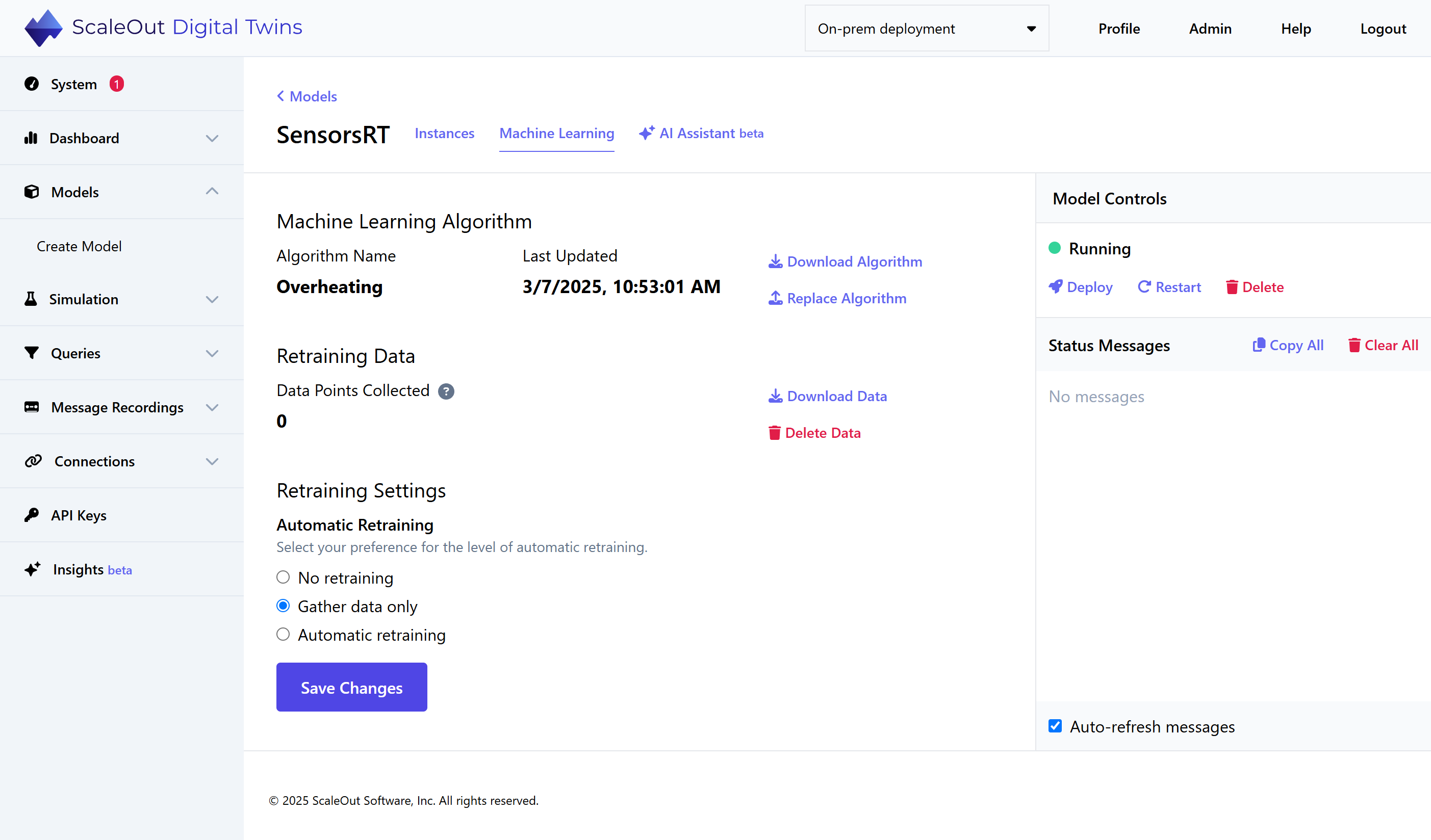Select the No retraining radio option
This screenshot has width=1431, height=840.
click(283, 577)
